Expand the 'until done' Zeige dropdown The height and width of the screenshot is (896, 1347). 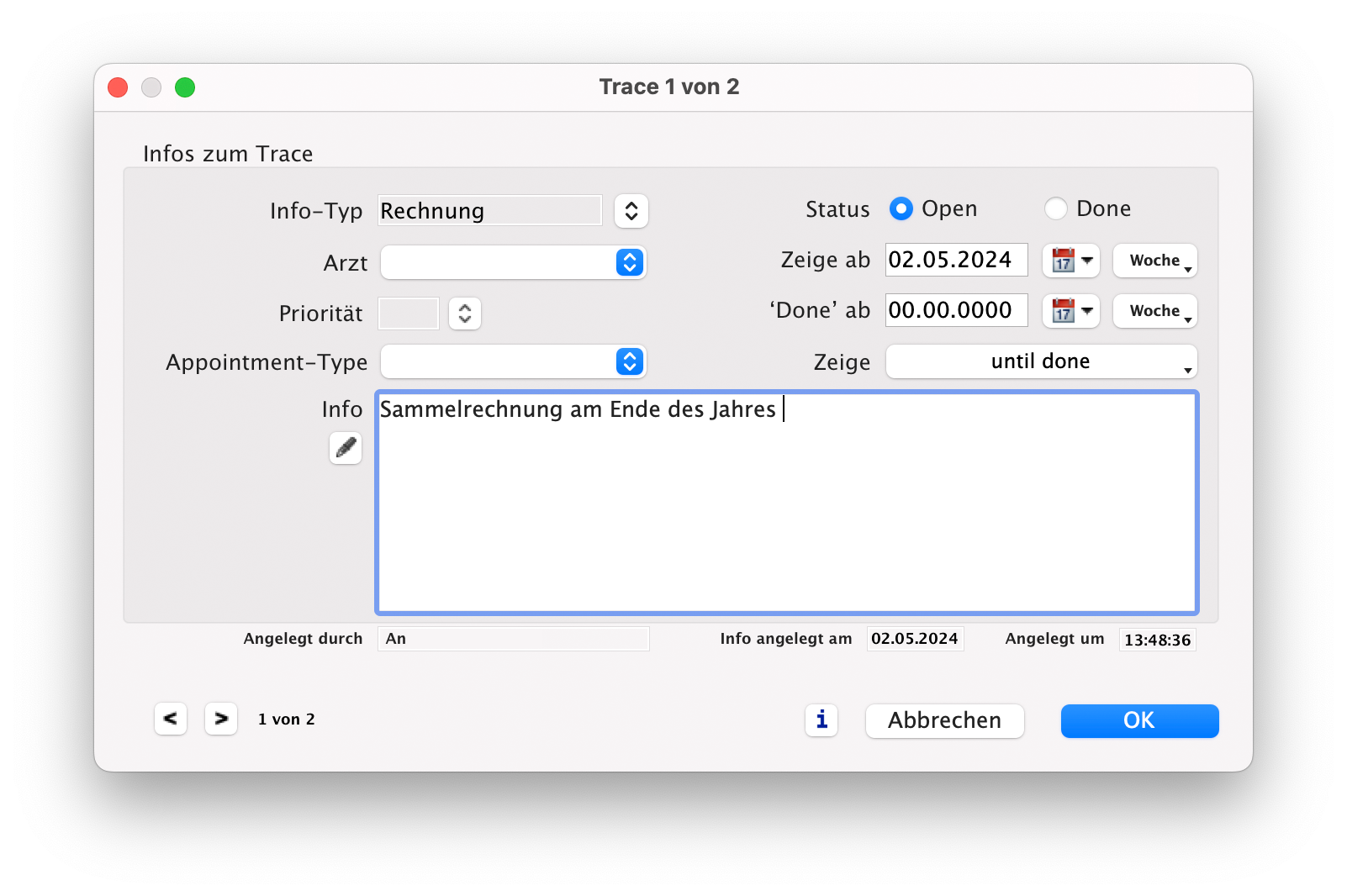click(x=1041, y=361)
